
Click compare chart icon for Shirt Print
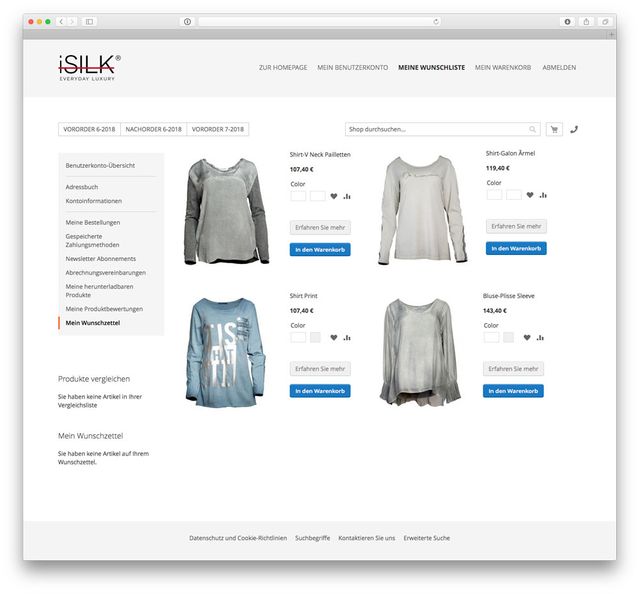point(347,338)
